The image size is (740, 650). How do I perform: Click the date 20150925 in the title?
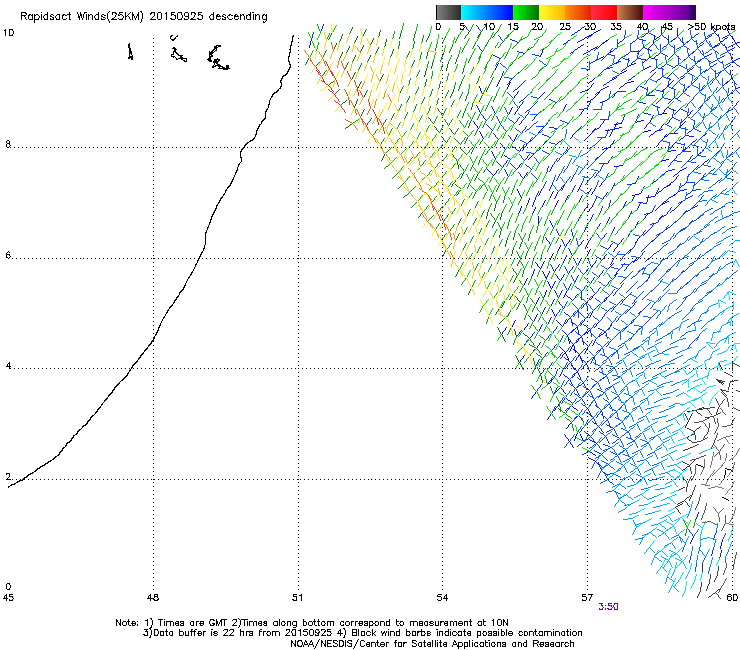(177, 16)
